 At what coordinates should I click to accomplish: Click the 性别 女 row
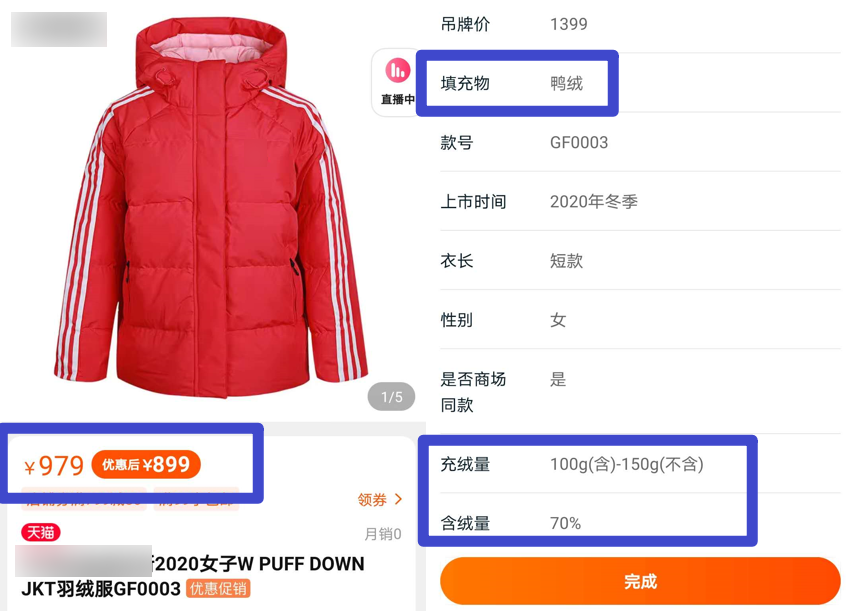(x=640, y=320)
